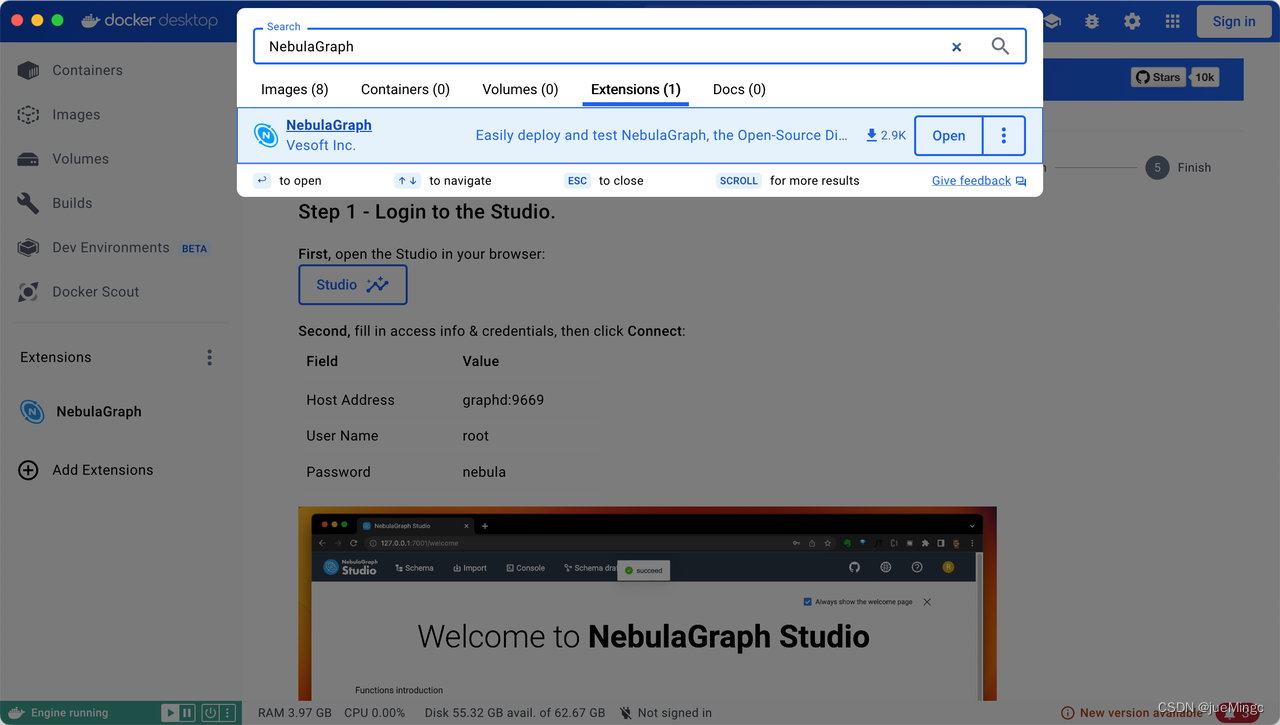The image size is (1280, 725).
Task: Open Images in the sidebar
Action: click(76, 114)
